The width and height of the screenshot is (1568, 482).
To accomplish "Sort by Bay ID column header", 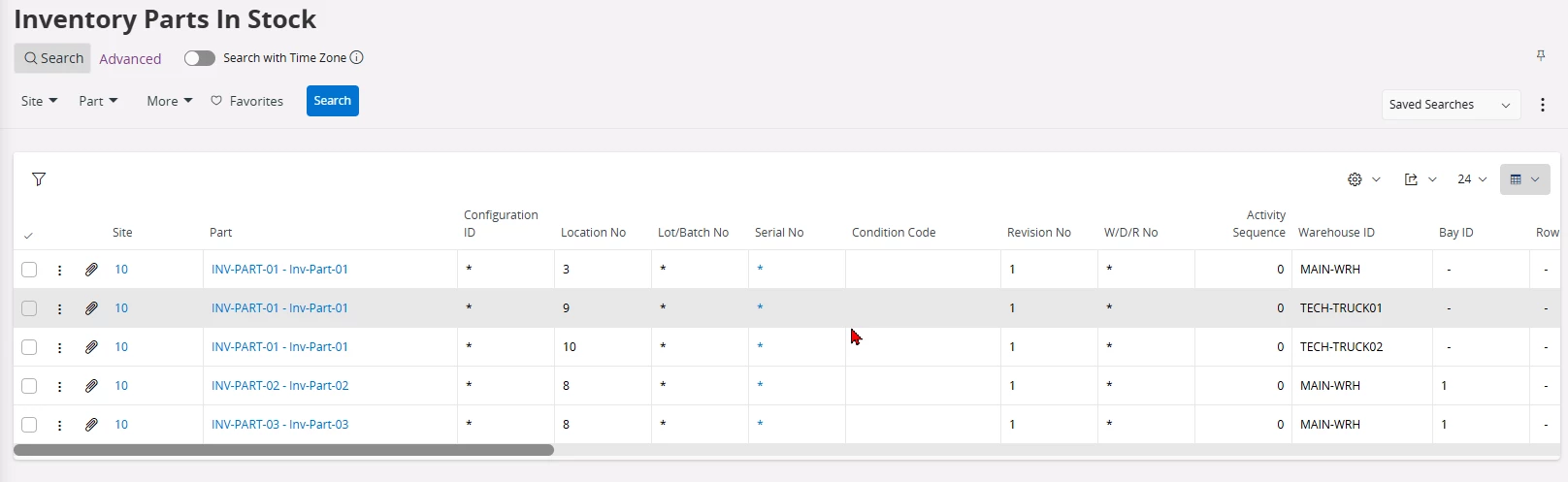I will coord(1455,233).
